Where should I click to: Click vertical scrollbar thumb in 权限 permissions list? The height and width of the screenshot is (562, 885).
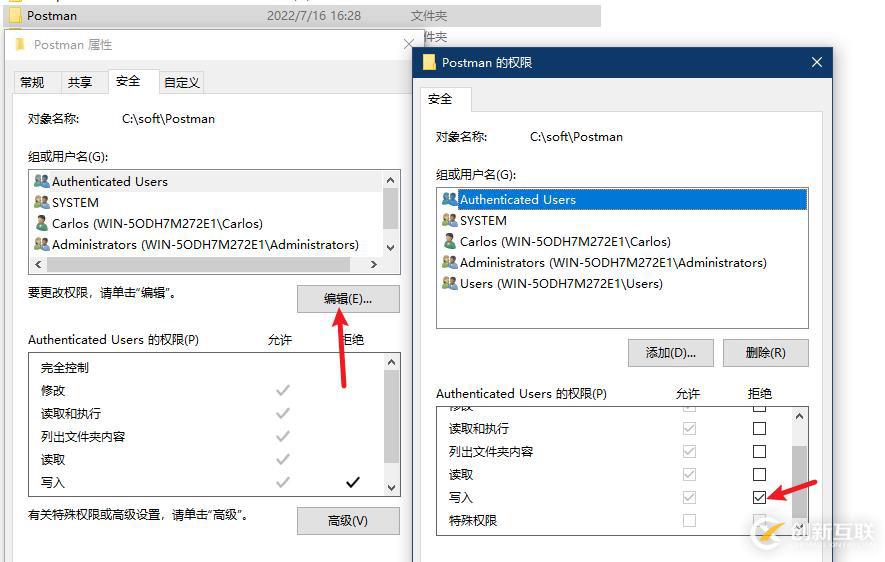tap(799, 481)
